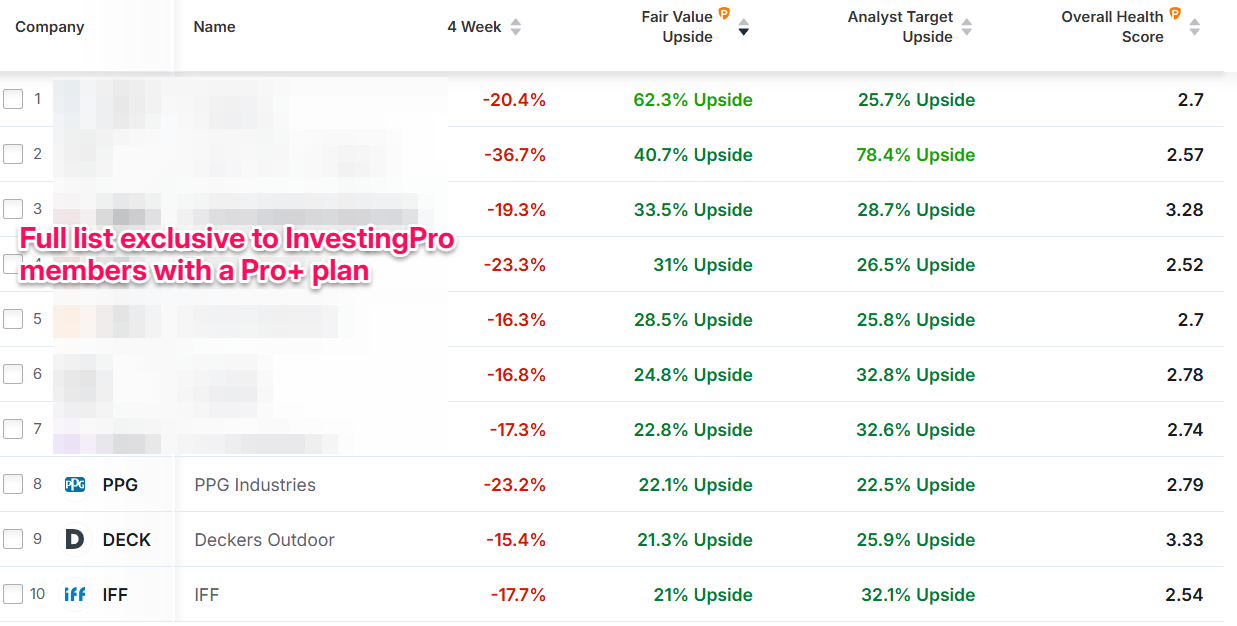Select the PPG row checkbox

[13, 484]
